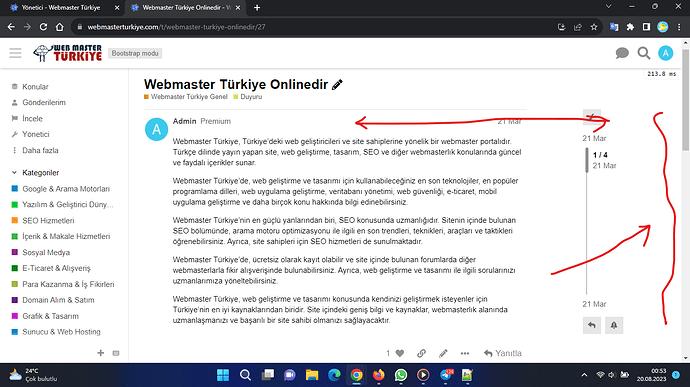Show more post actions ellipsis
Screen dimensions: 690x387
[465, 353]
